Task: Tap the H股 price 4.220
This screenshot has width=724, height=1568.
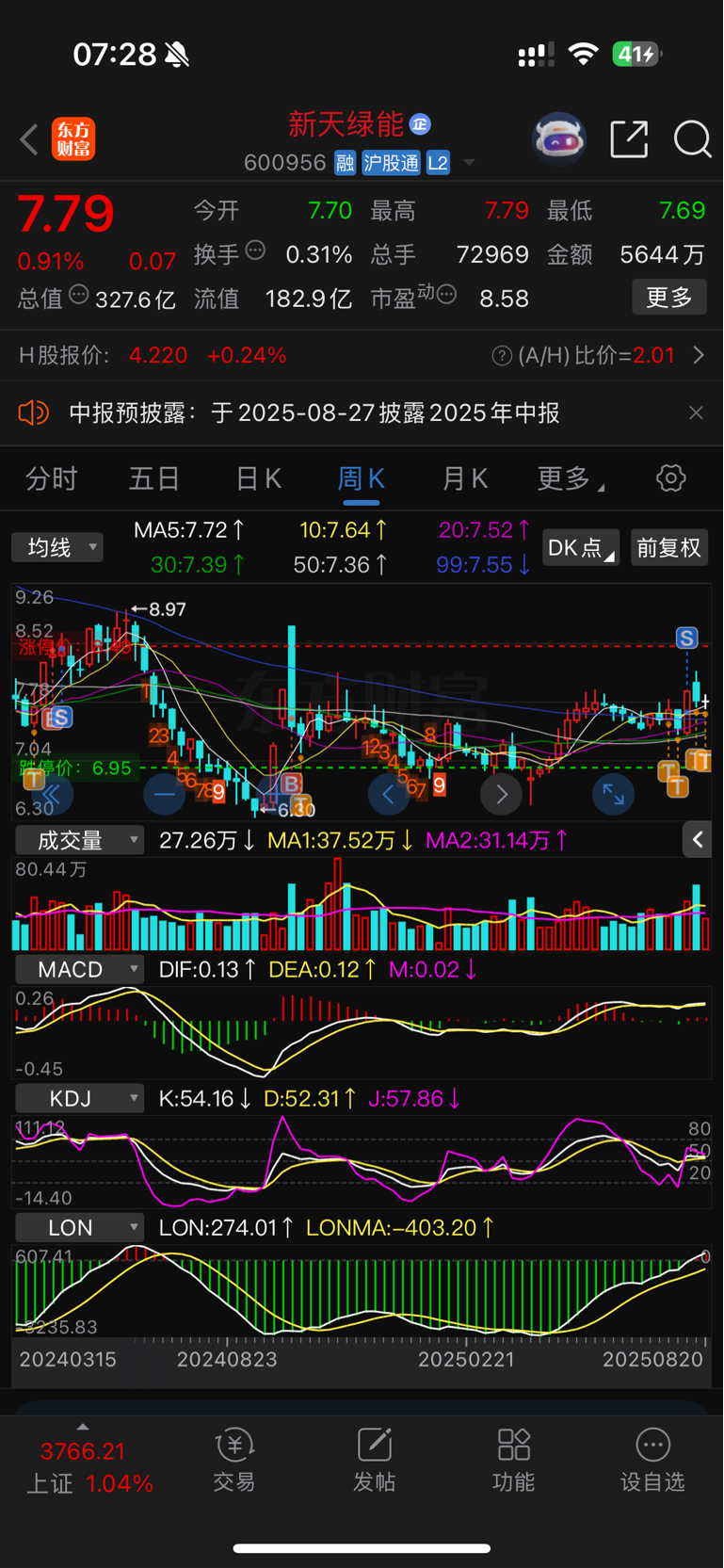Action: point(158,356)
